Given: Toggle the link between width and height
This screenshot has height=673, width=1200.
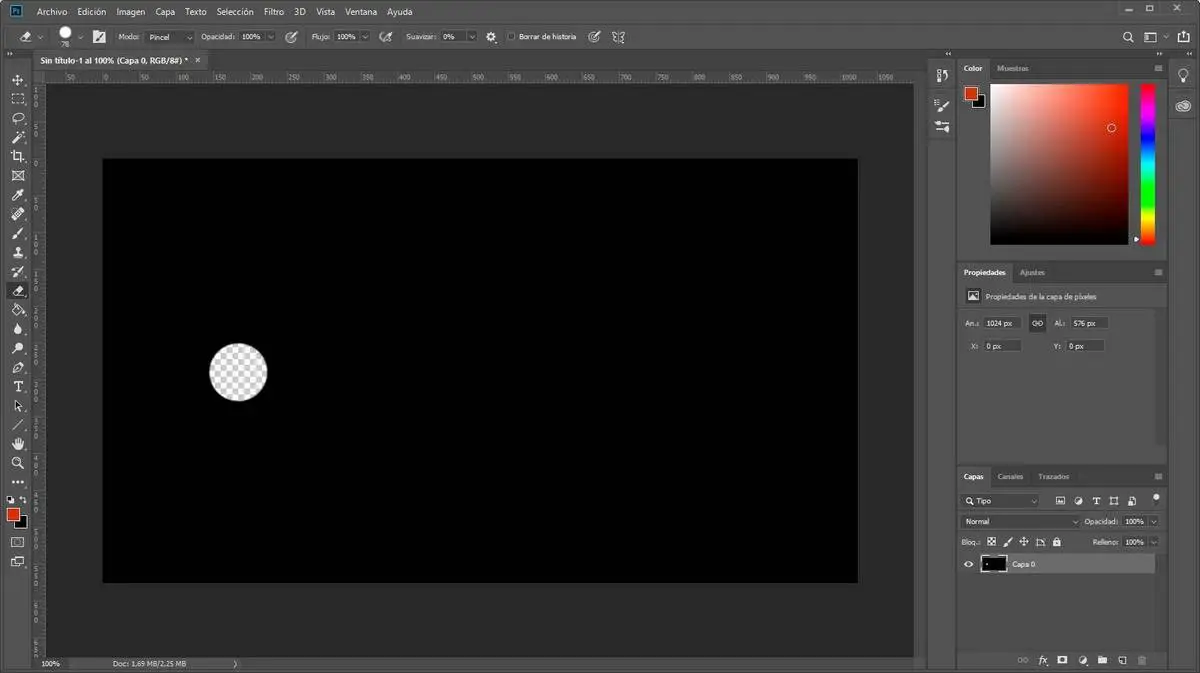Looking at the screenshot, I should (1037, 323).
